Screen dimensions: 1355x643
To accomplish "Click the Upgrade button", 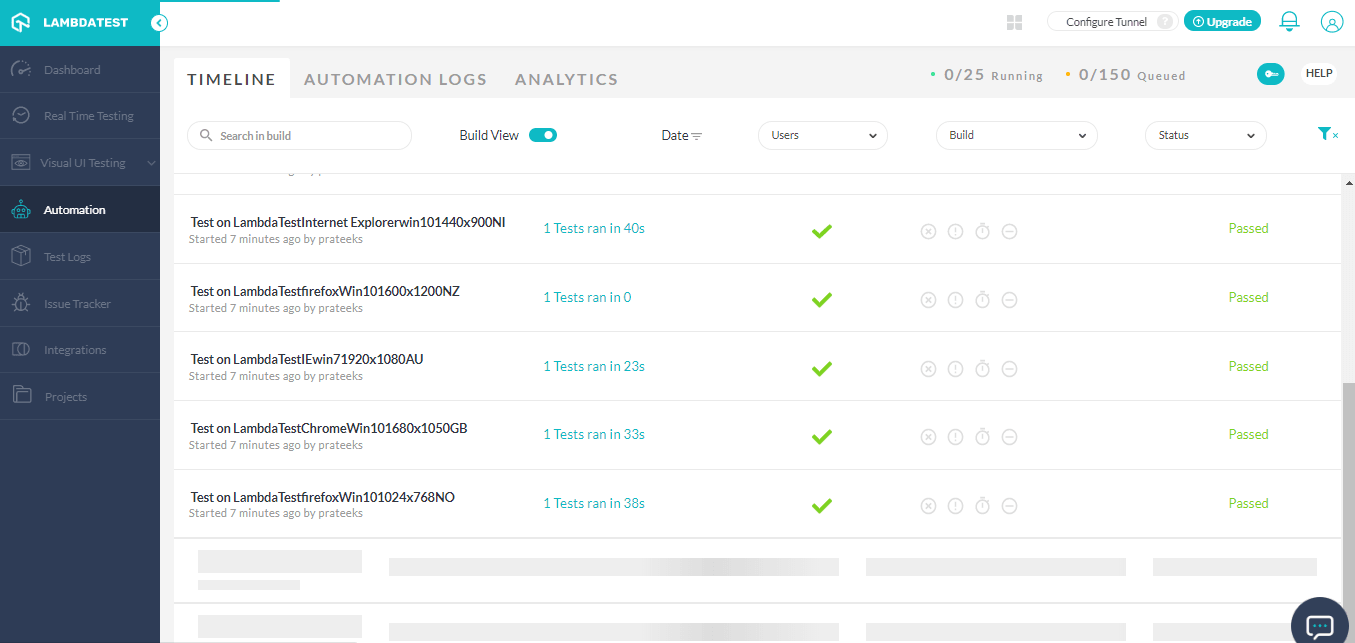I will coord(1222,20).
